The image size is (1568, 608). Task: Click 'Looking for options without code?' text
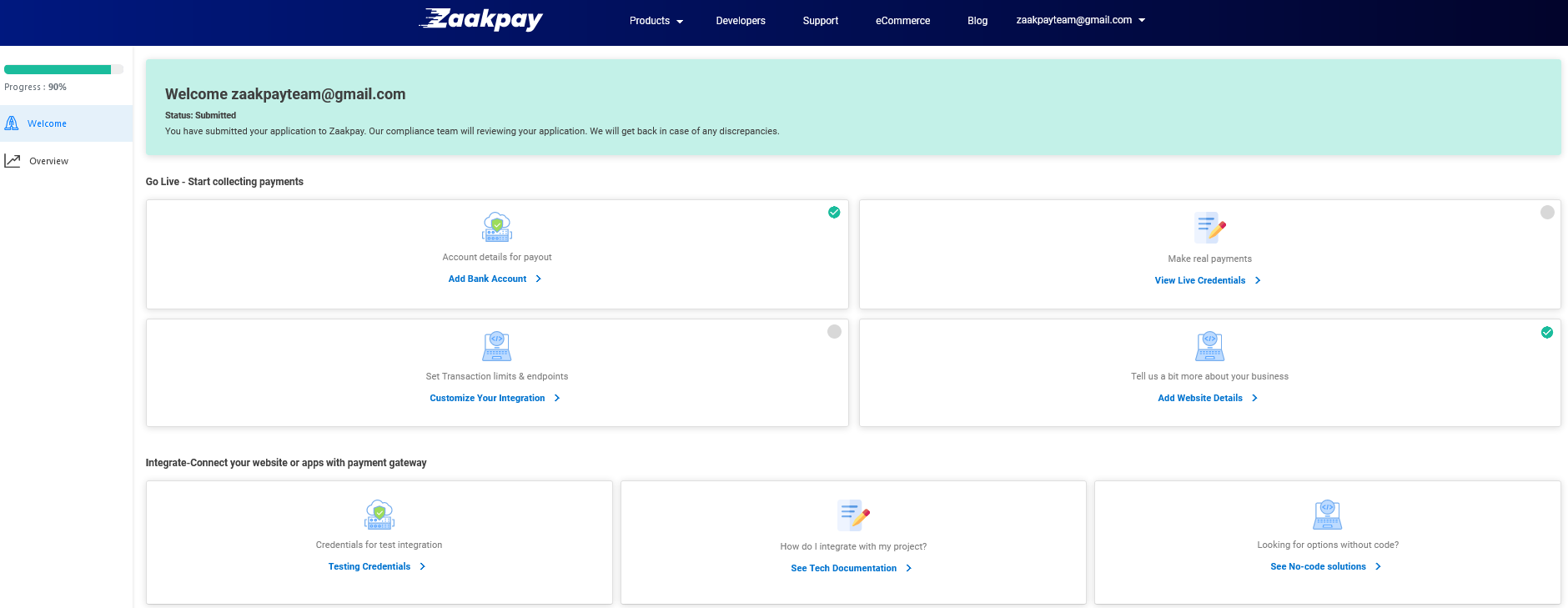click(x=1328, y=545)
